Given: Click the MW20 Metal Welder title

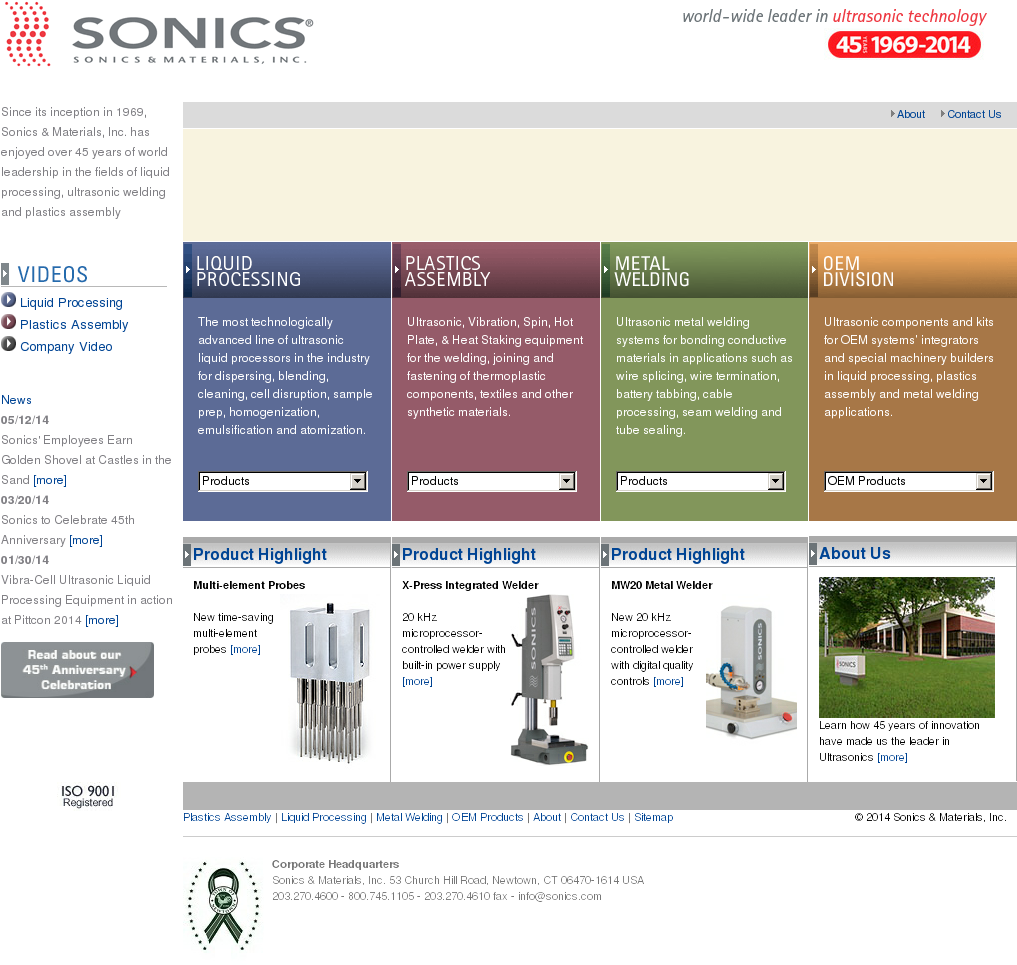Looking at the screenshot, I should [662, 585].
